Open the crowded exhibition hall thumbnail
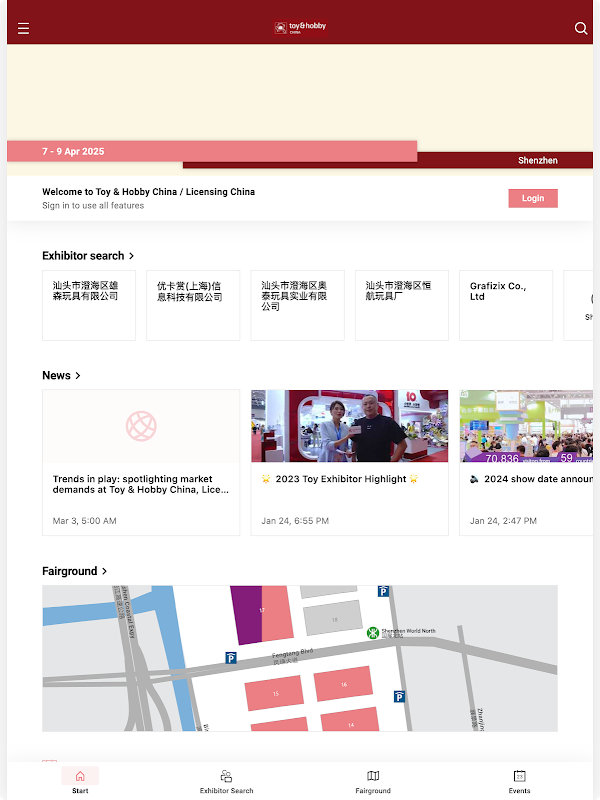Screen dimensions: 600x800 click(526, 426)
